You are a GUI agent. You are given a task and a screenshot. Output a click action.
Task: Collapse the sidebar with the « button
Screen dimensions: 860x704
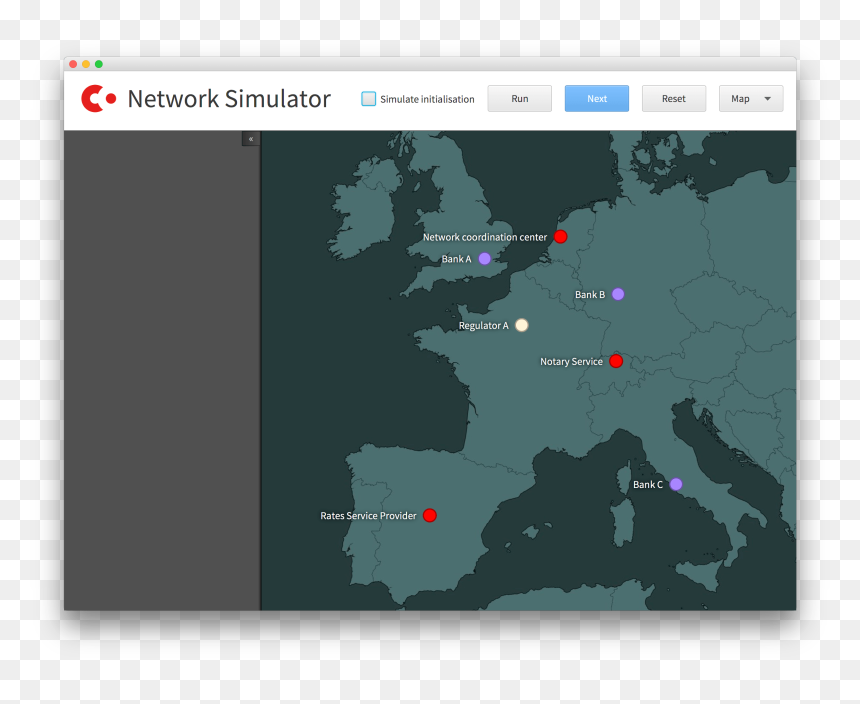click(251, 139)
